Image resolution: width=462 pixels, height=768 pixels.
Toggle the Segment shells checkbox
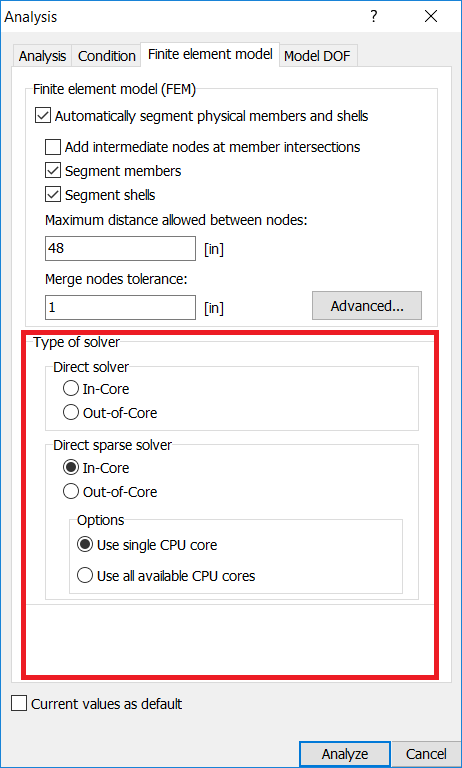(53, 195)
